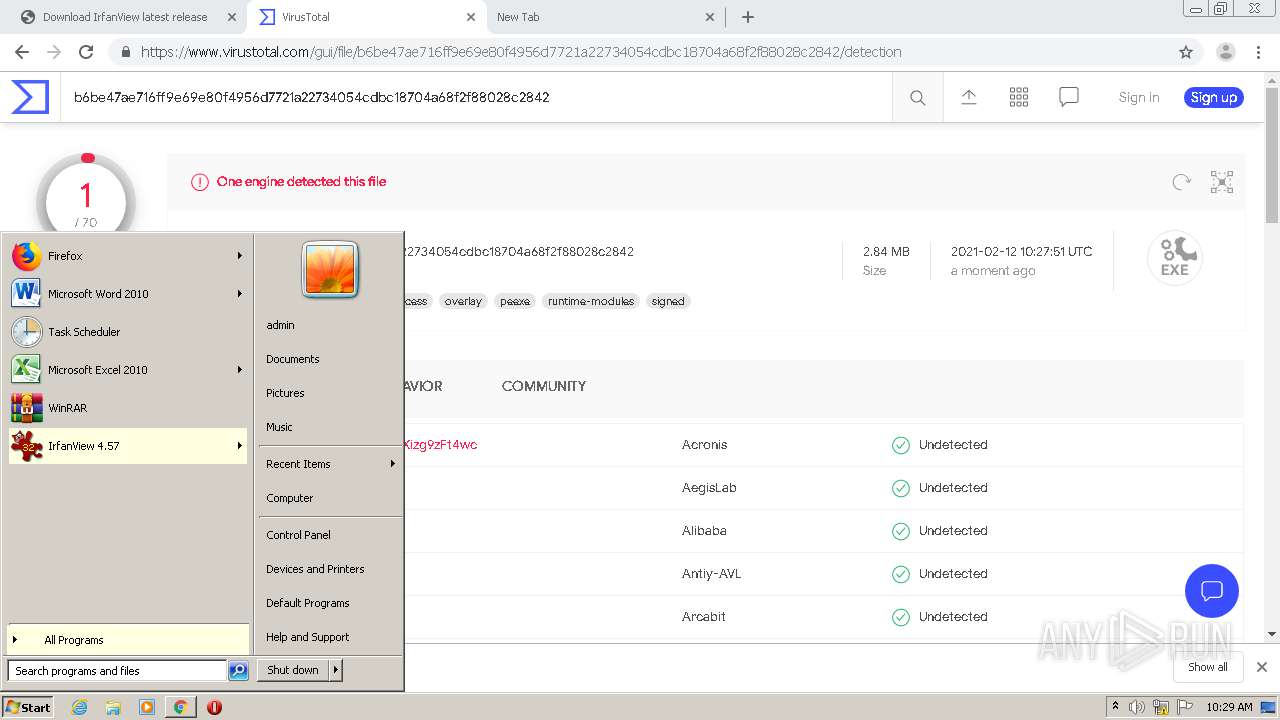Reload the page in Chrome
The image size is (1280, 720).
pos(86,52)
